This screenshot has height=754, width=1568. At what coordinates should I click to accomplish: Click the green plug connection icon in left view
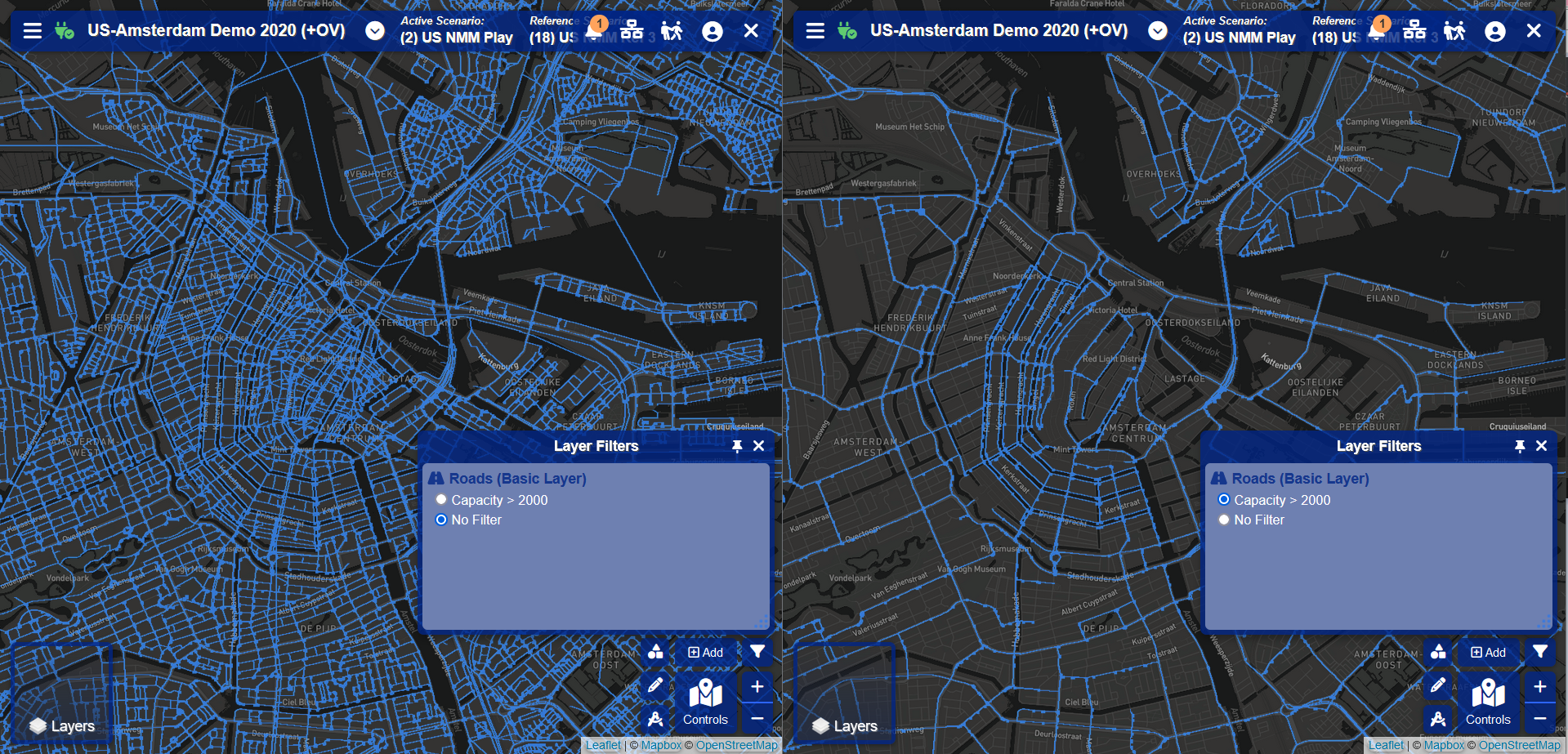click(x=65, y=31)
